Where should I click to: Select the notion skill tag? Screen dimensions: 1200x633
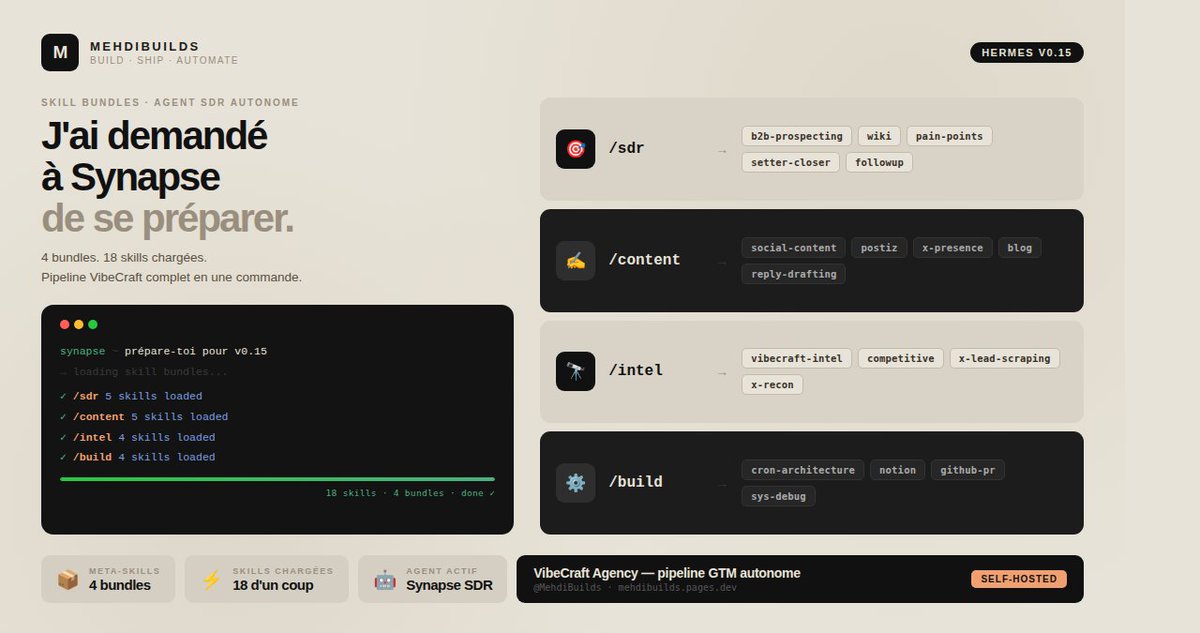click(897, 470)
